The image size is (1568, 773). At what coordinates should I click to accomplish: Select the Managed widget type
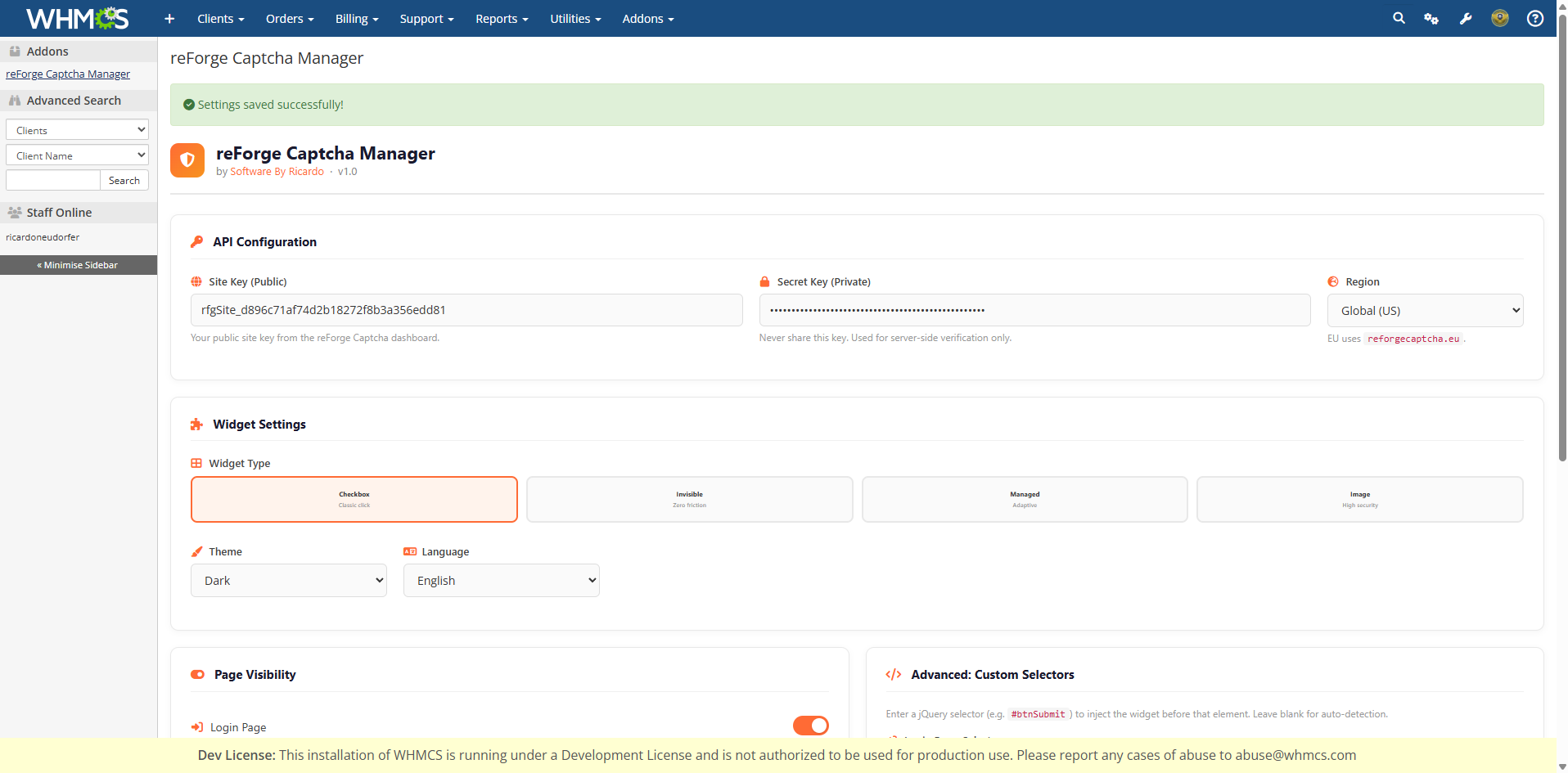1024,499
